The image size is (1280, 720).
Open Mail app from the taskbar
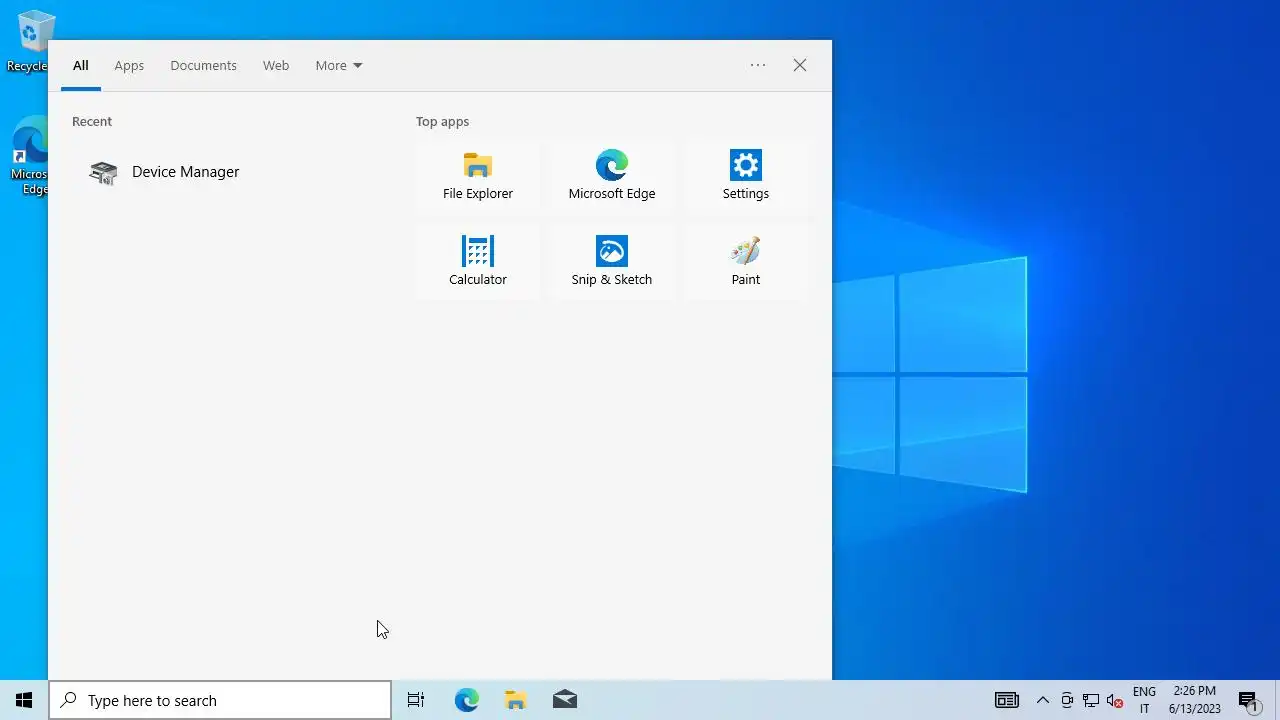564,700
